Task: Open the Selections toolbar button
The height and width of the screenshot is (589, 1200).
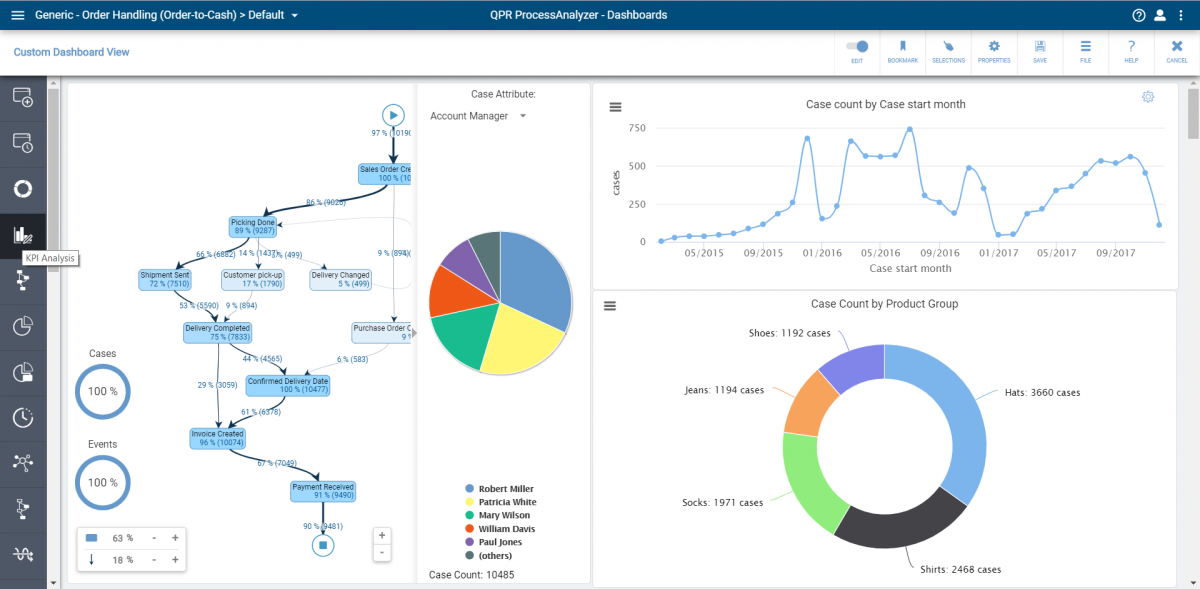Action: pos(948,52)
